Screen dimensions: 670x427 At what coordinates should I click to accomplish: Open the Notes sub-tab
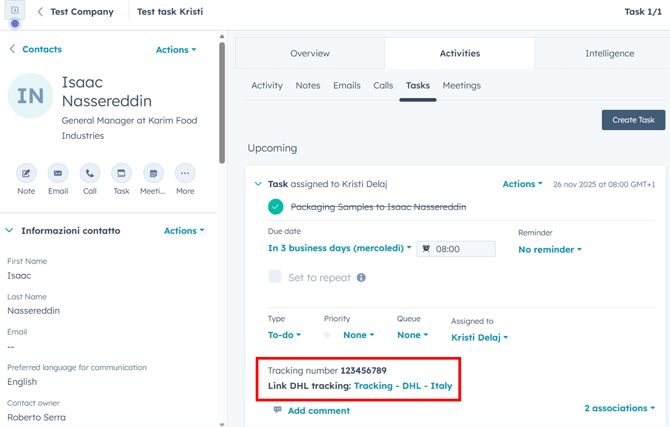coord(308,85)
